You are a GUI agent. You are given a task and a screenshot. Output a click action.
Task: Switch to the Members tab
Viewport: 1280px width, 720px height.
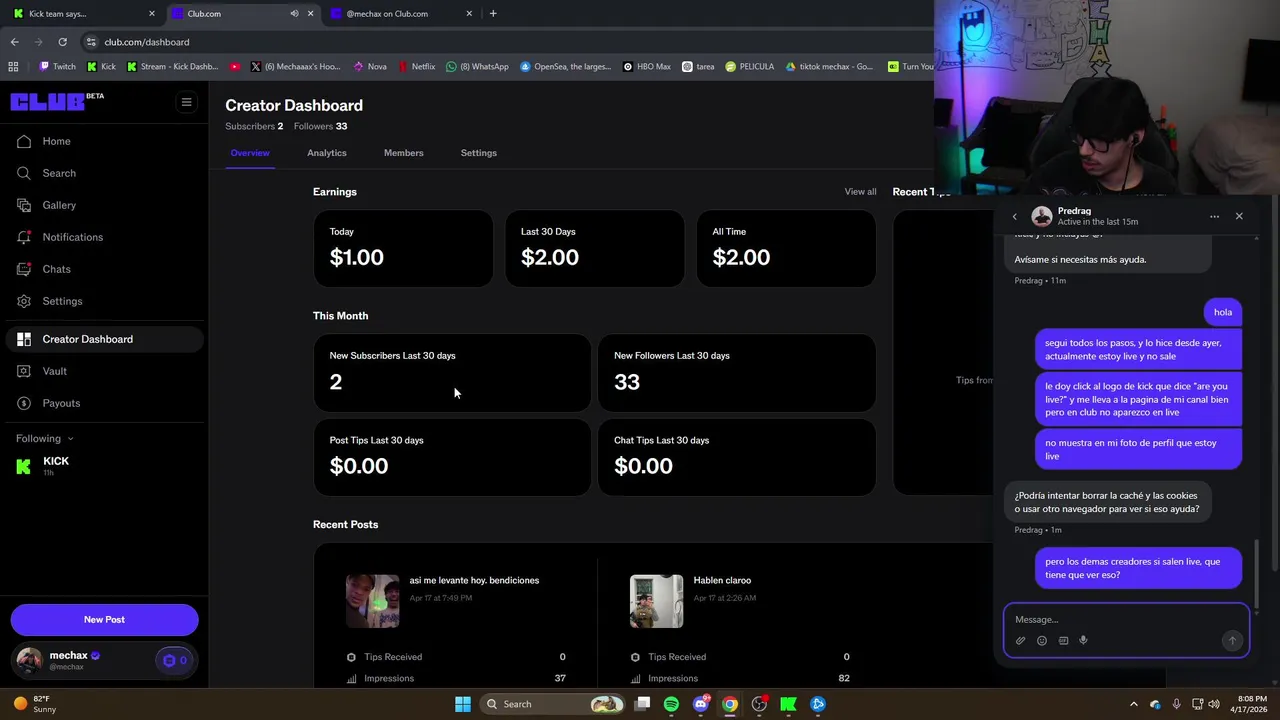[403, 153]
